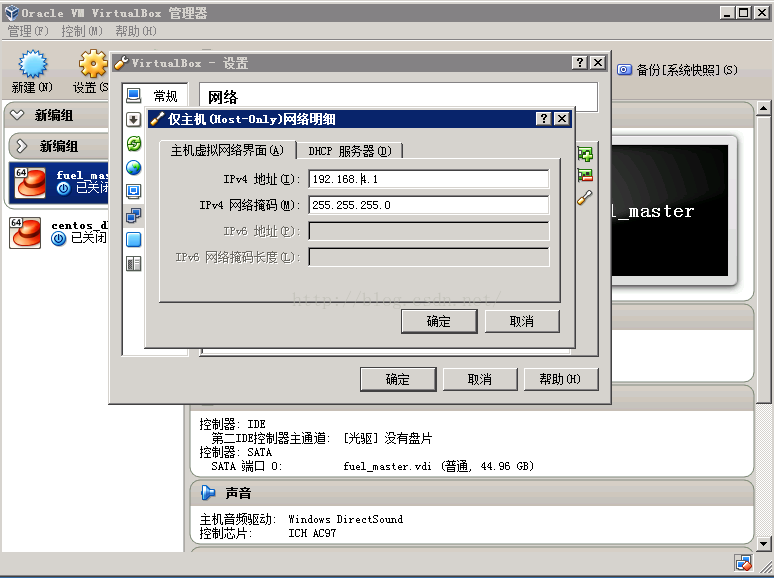Open the 控制(M) menu
This screenshot has height=578, width=774.
click(82, 32)
